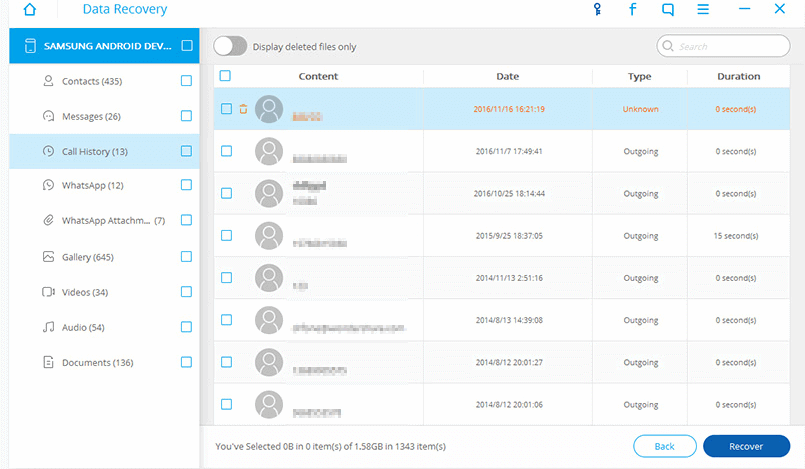Click the search magnifier icon
Screen dimensions: 805x469
[667, 46]
